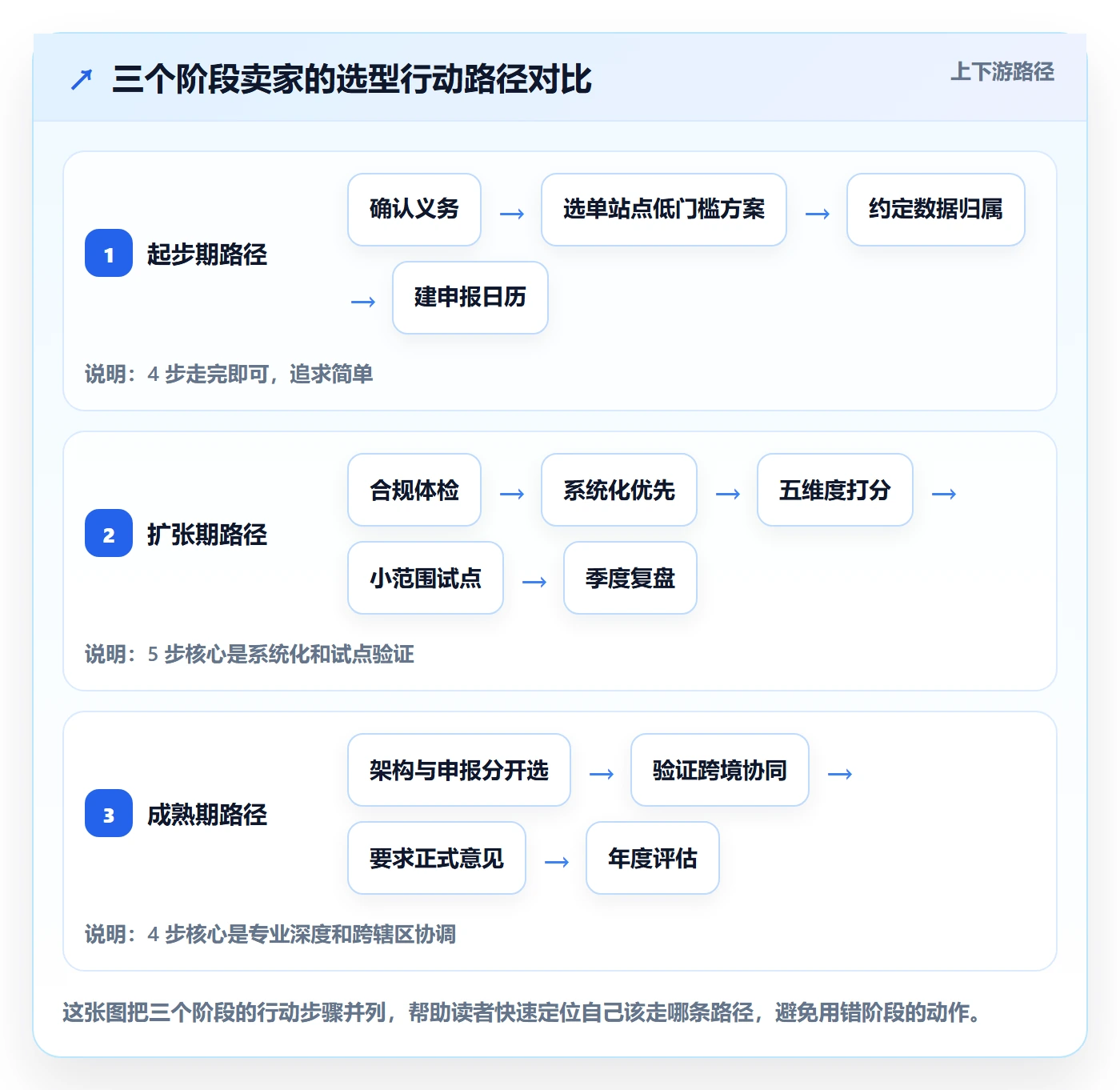Click the 约定数据归属 step box

(x=936, y=210)
